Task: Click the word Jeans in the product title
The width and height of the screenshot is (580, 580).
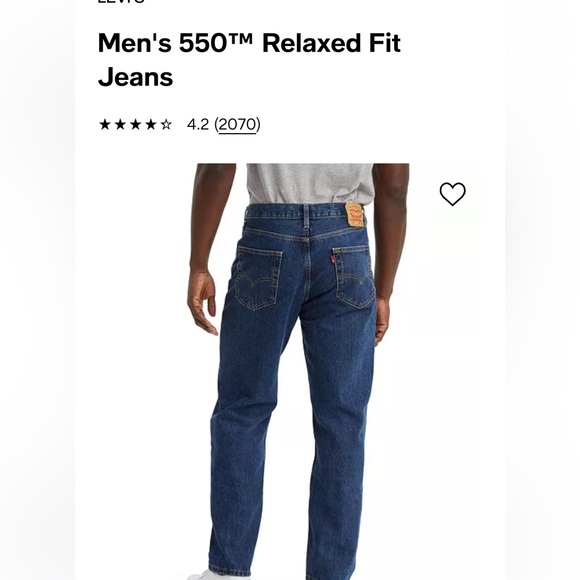Action: (x=135, y=77)
